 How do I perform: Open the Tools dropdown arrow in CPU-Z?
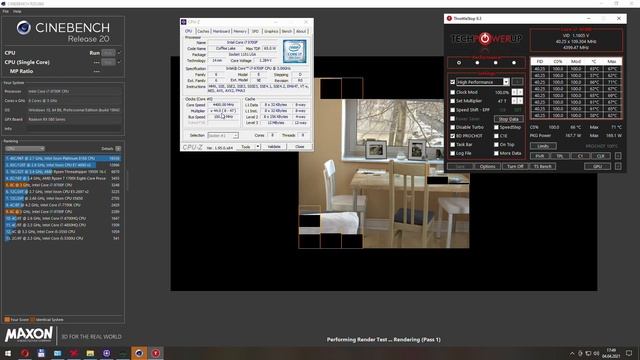pyautogui.click(x=258, y=147)
